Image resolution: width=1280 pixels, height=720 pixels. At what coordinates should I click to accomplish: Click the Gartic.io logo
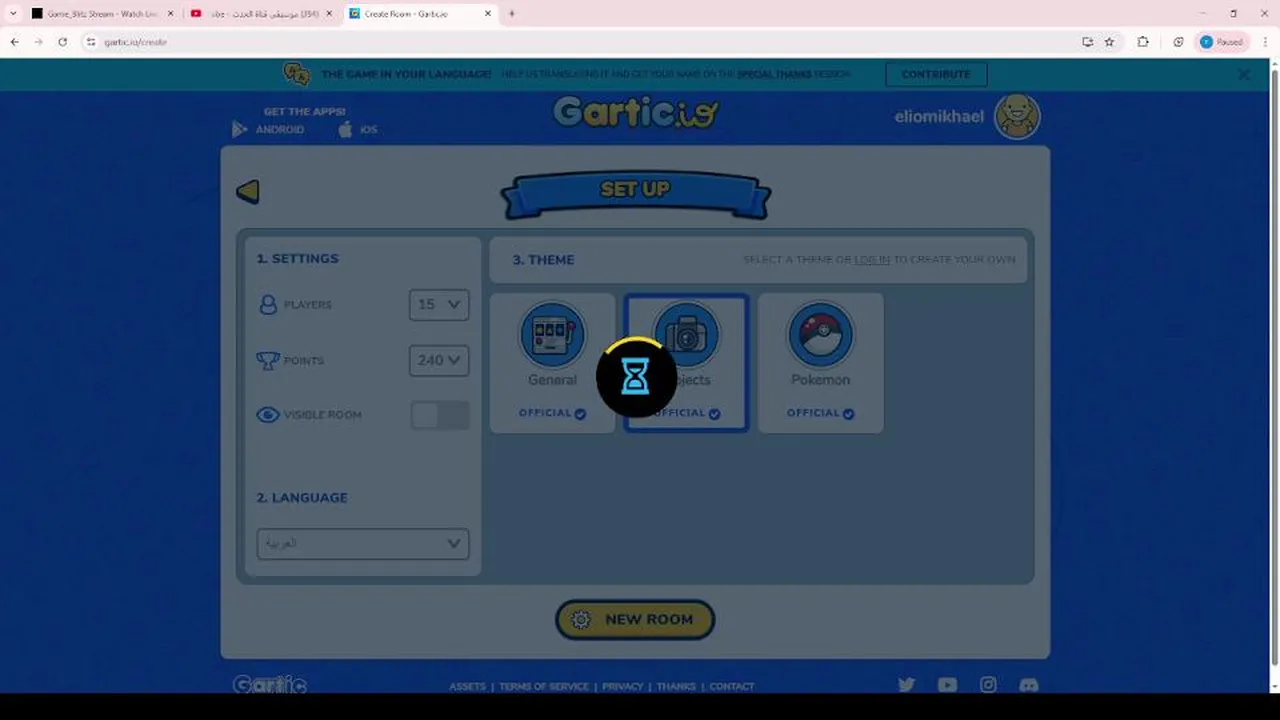pos(635,112)
